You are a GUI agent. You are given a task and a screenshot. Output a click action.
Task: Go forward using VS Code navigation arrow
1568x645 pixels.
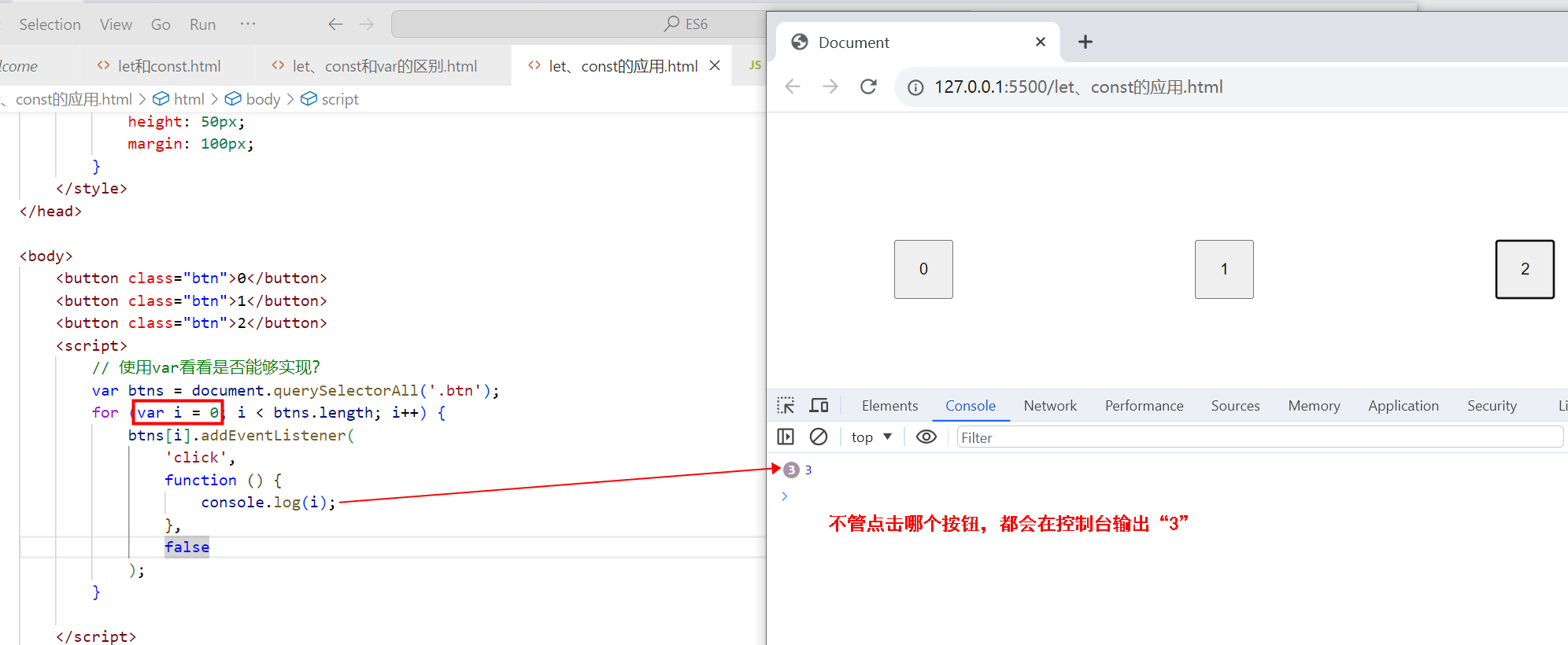tap(367, 24)
